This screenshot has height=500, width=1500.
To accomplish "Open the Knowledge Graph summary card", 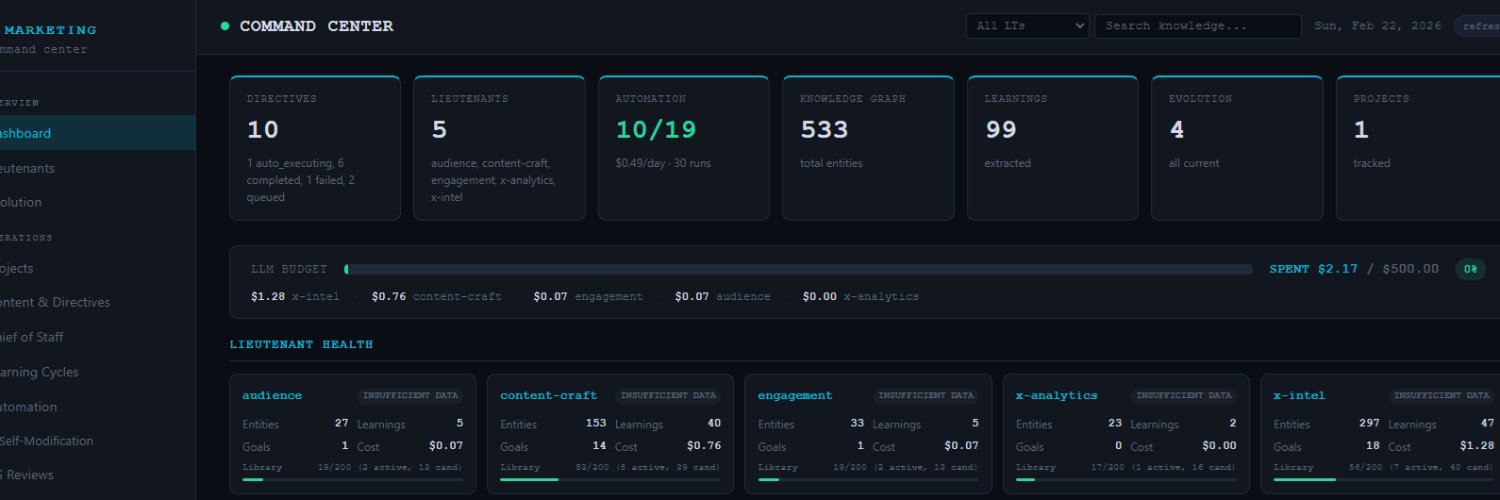I will 868,148.
